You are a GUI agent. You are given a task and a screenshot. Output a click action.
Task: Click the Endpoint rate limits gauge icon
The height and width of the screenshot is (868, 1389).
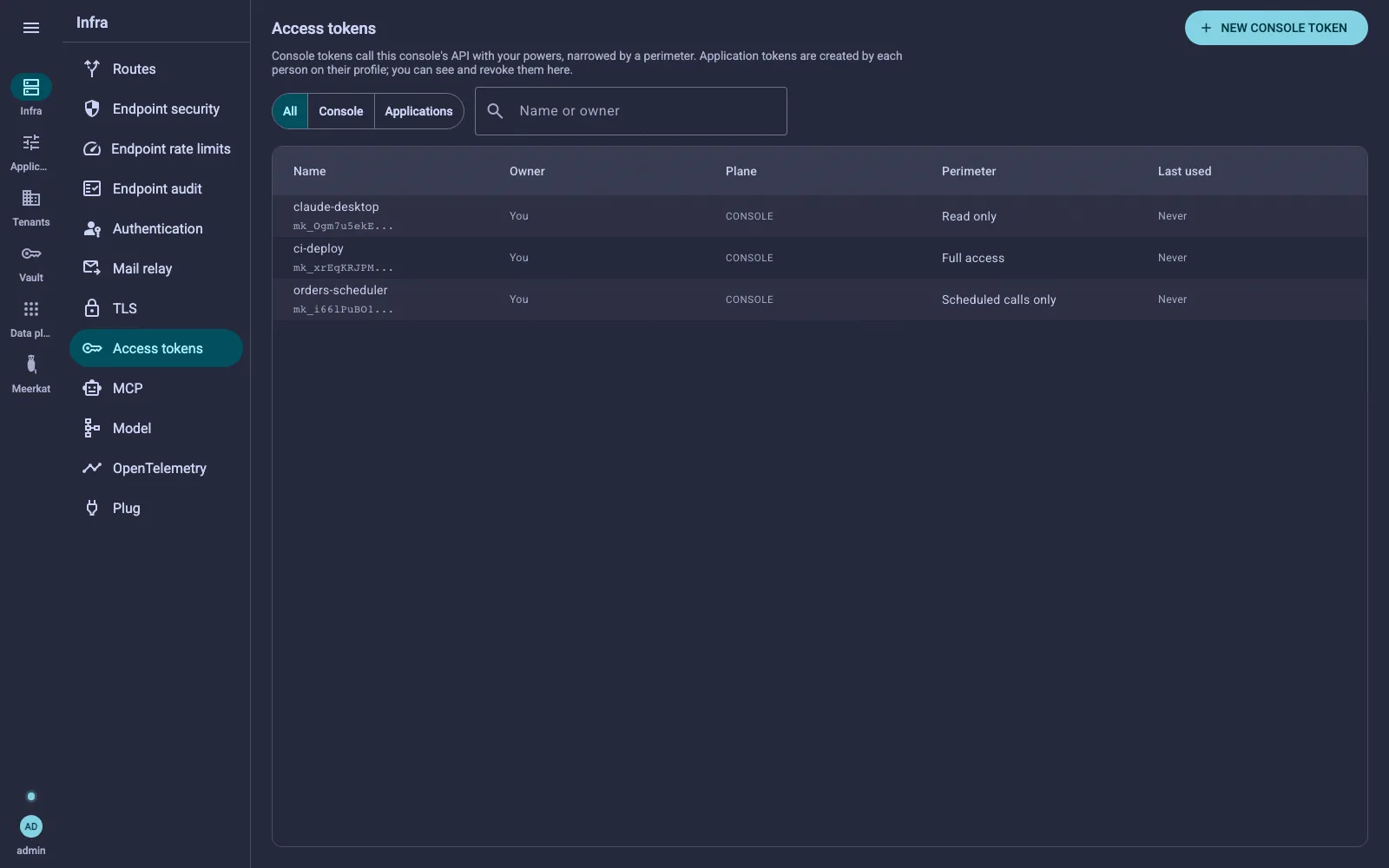tap(92, 148)
